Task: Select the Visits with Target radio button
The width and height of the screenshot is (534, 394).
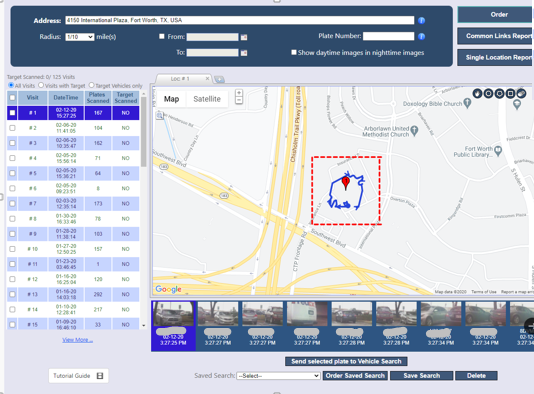Action: pyautogui.click(x=41, y=85)
